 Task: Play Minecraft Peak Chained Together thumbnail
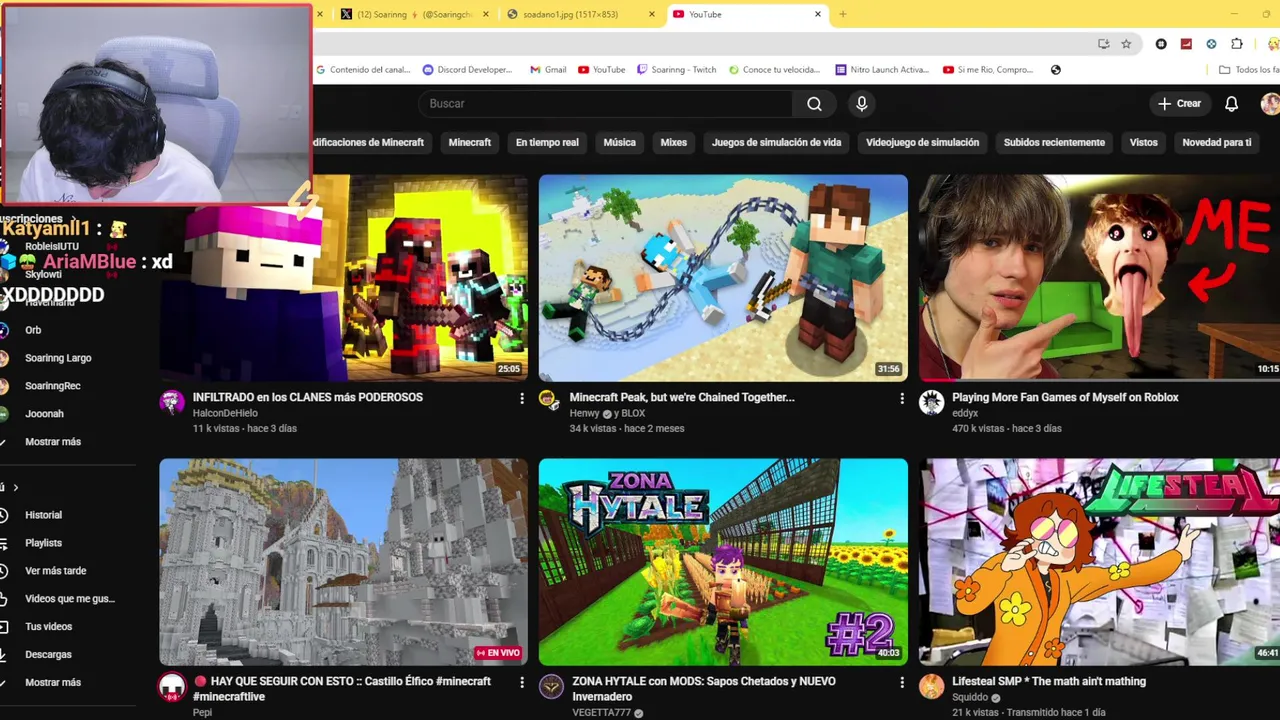point(723,278)
